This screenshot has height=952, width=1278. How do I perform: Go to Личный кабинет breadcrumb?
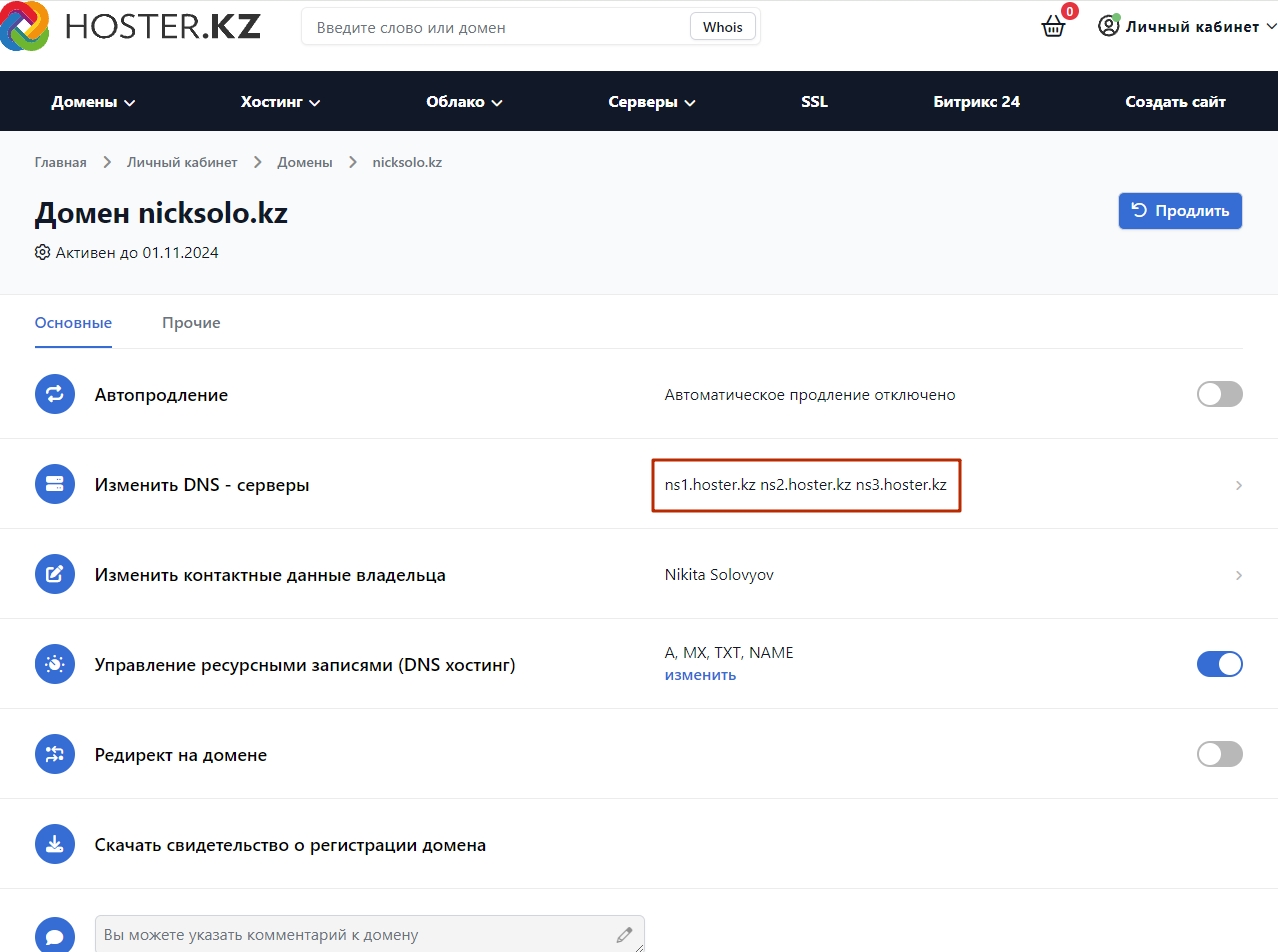pos(182,162)
